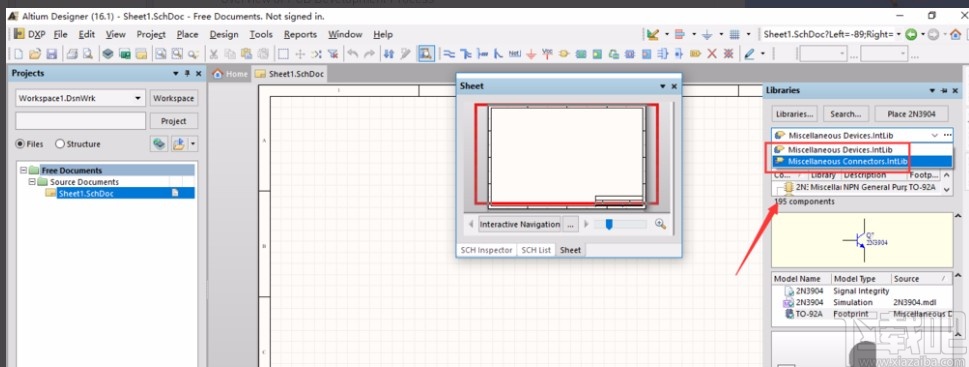Switch to the SCH List tab
The width and height of the screenshot is (969, 367).
[536, 250]
